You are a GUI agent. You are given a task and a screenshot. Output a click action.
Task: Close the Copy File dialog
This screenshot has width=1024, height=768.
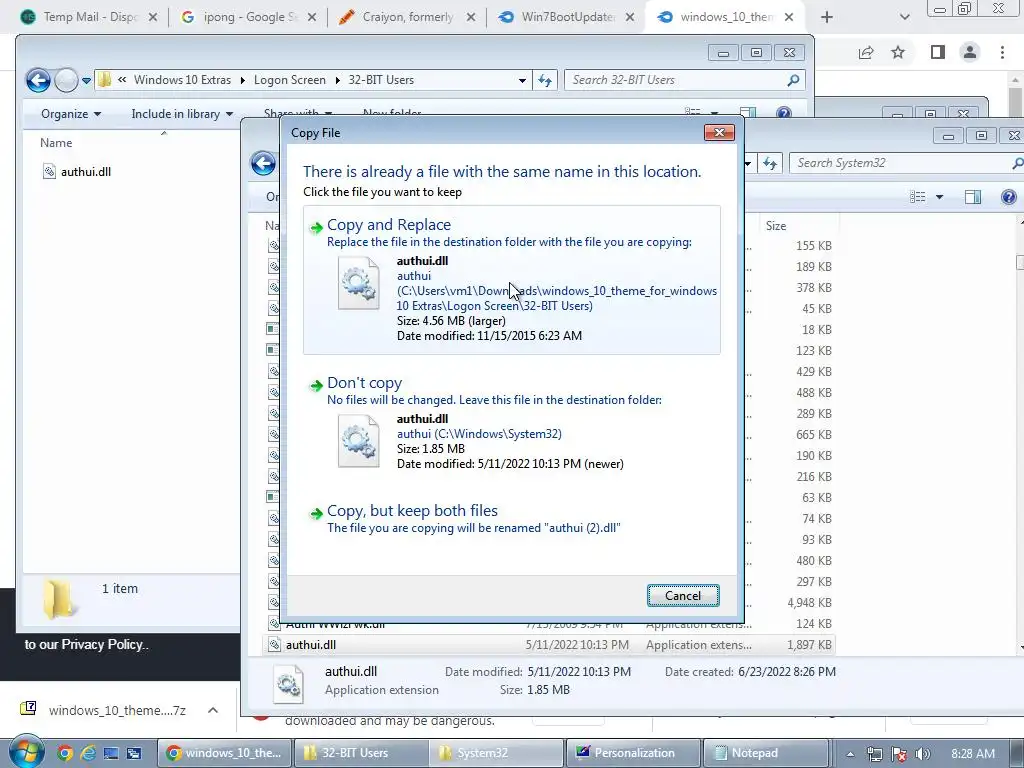[719, 133]
